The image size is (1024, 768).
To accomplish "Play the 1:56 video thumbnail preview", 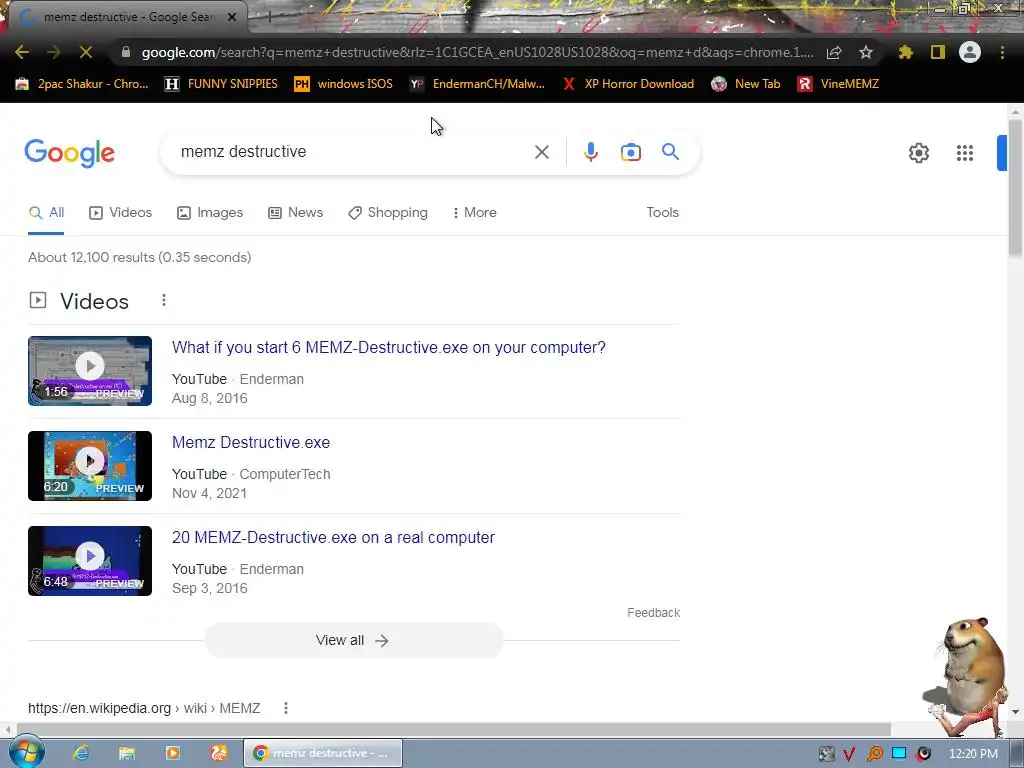I will coord(90,370).
